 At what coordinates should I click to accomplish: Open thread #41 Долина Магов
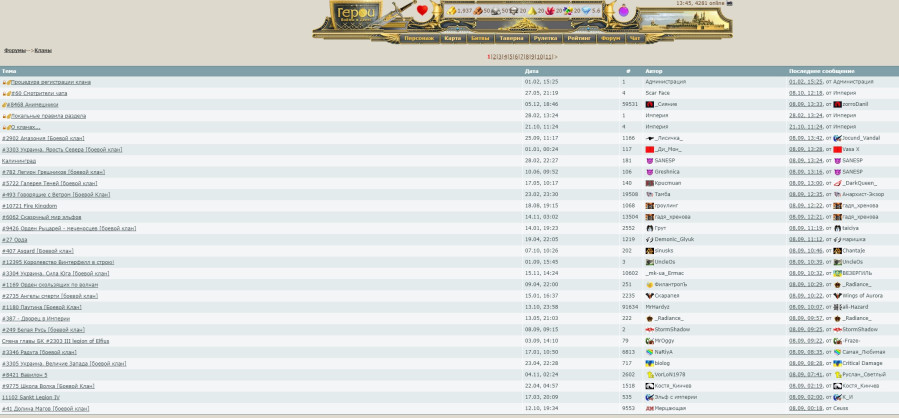45,408
